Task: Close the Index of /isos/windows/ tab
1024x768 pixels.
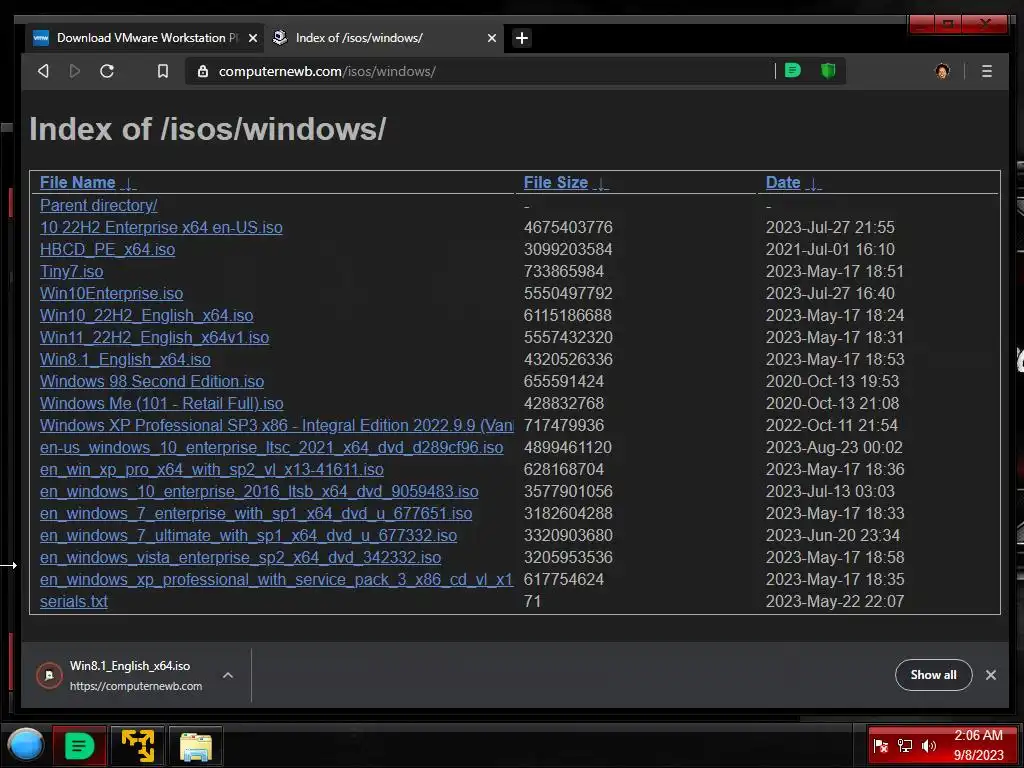Action: pos(492,38)
